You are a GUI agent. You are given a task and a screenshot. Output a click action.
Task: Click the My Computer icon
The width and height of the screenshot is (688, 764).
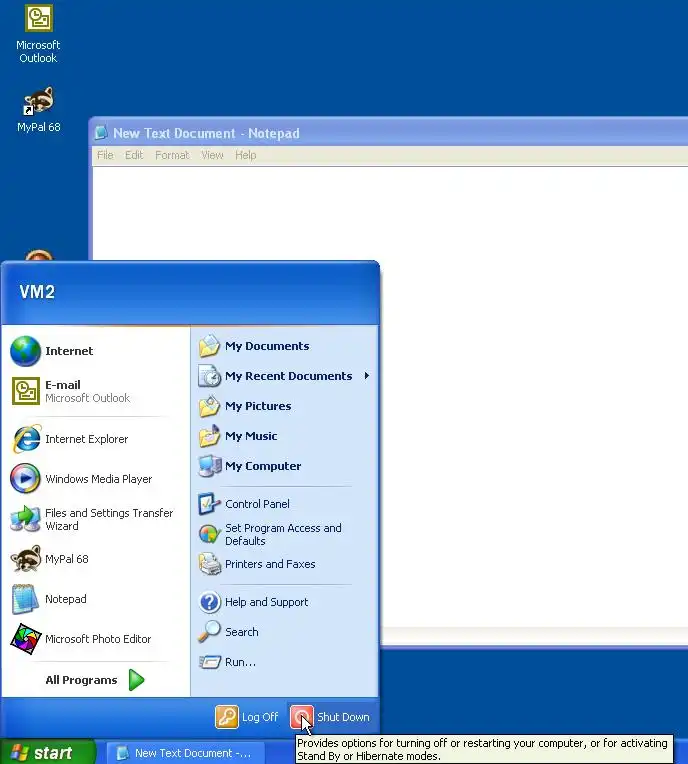[210, 466]
